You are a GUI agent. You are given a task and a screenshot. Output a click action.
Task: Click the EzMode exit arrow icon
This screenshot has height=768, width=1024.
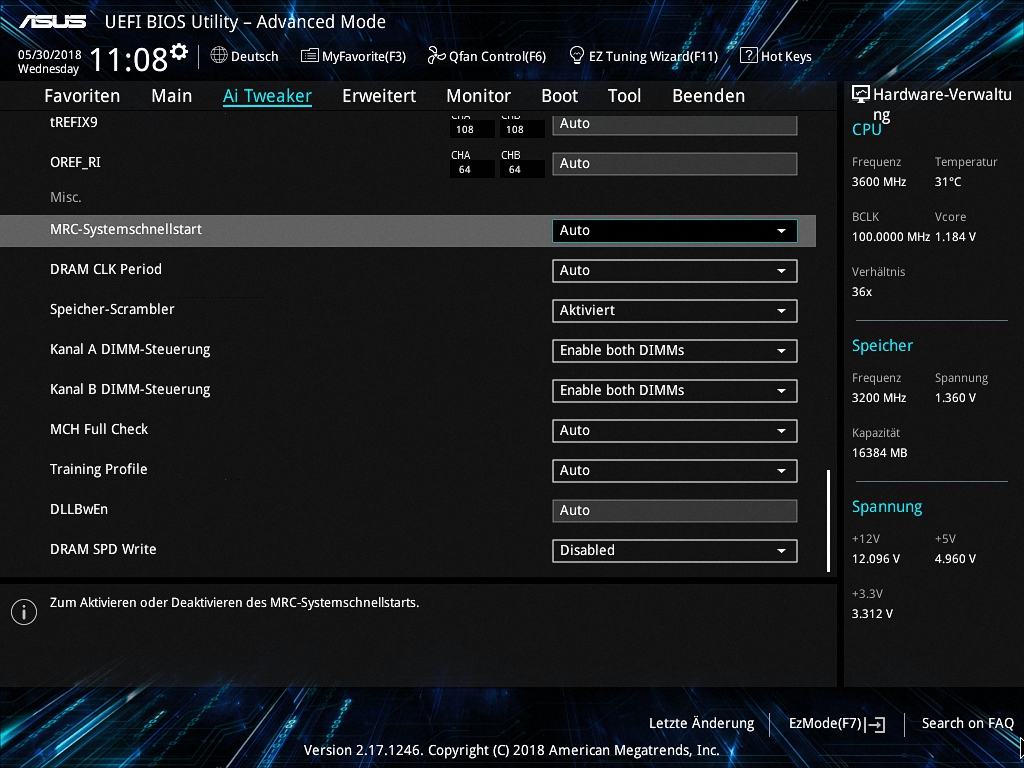click(x=875, y=724)
